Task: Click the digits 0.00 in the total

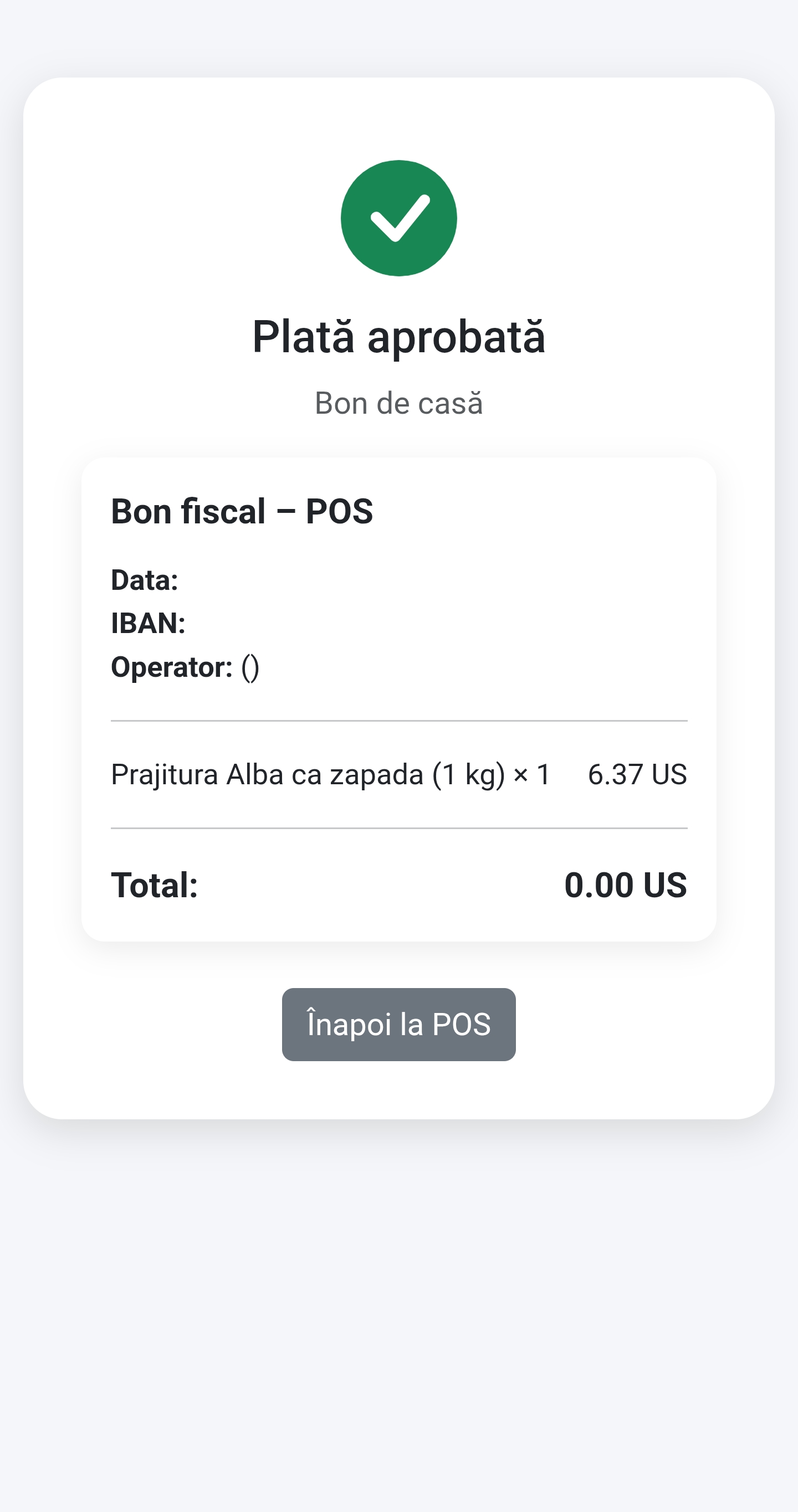Action: pos(599,885)
